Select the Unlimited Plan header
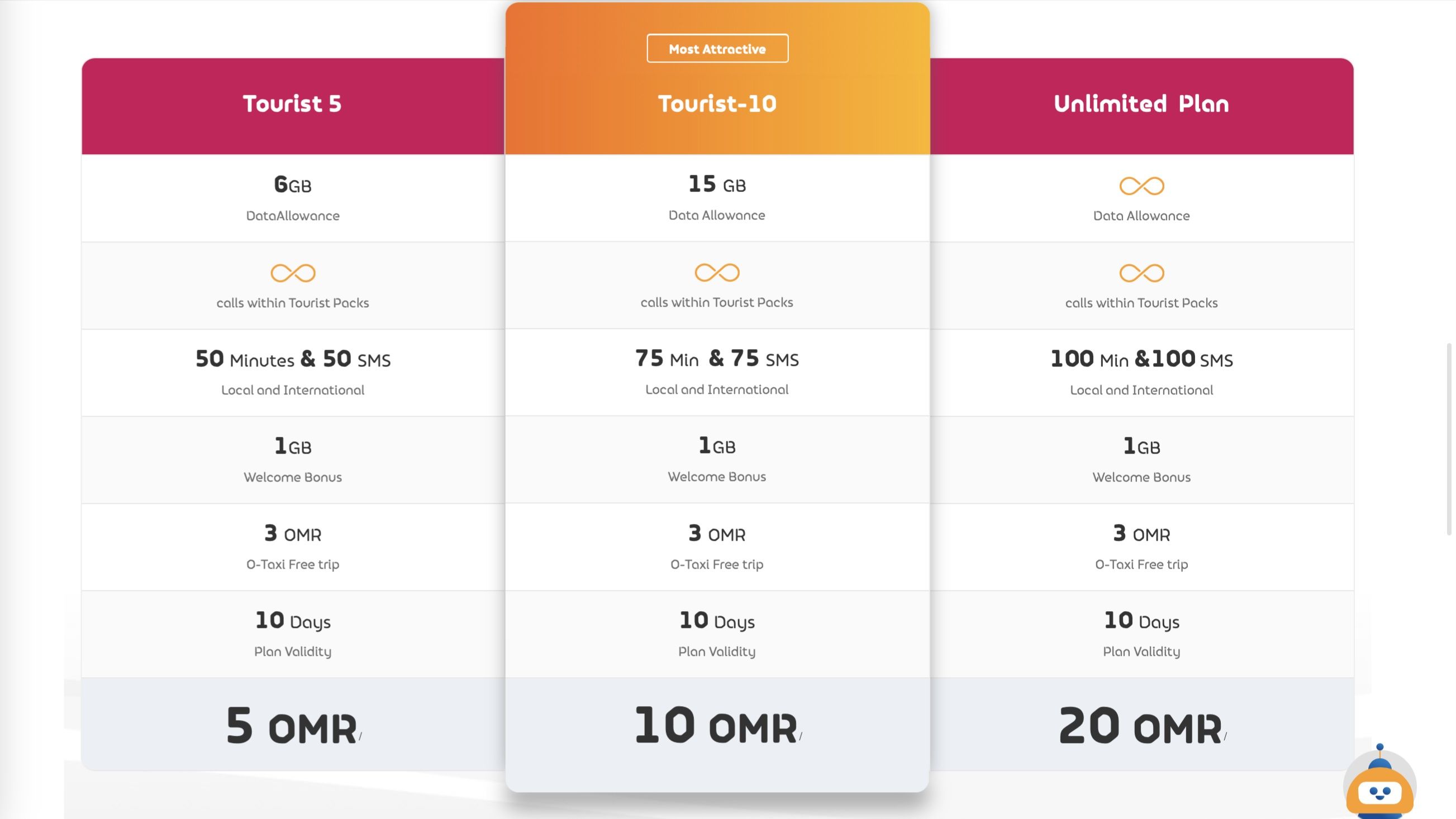 1142,106
